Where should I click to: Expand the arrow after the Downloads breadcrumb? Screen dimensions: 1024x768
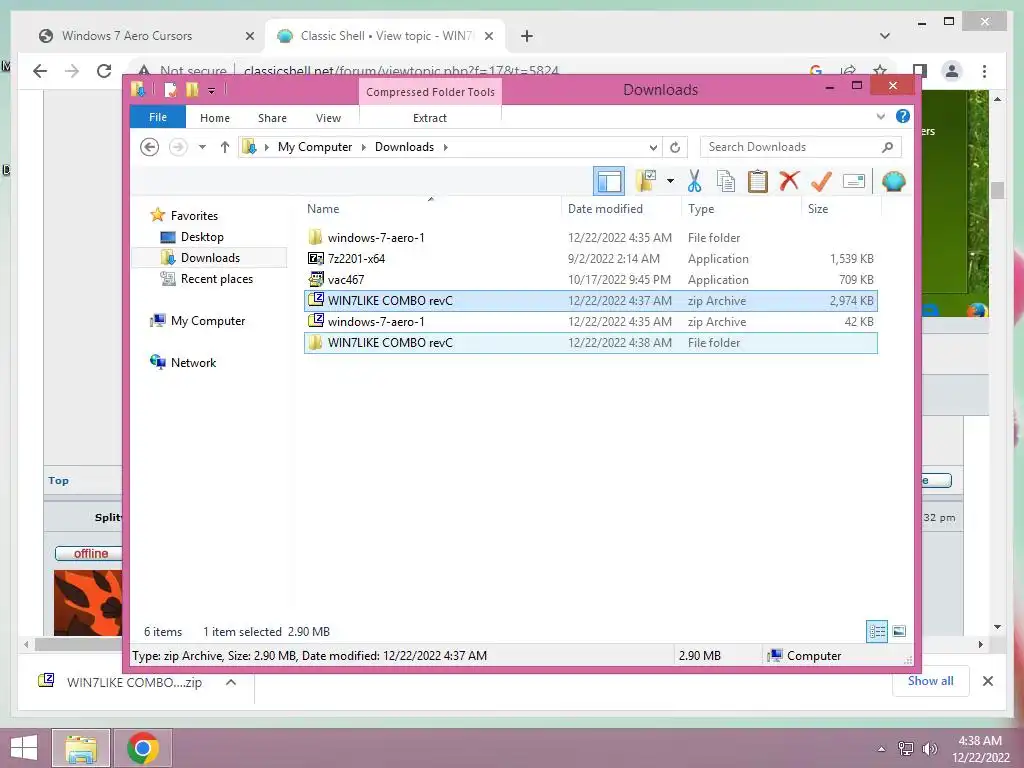[x=445, y=147]
